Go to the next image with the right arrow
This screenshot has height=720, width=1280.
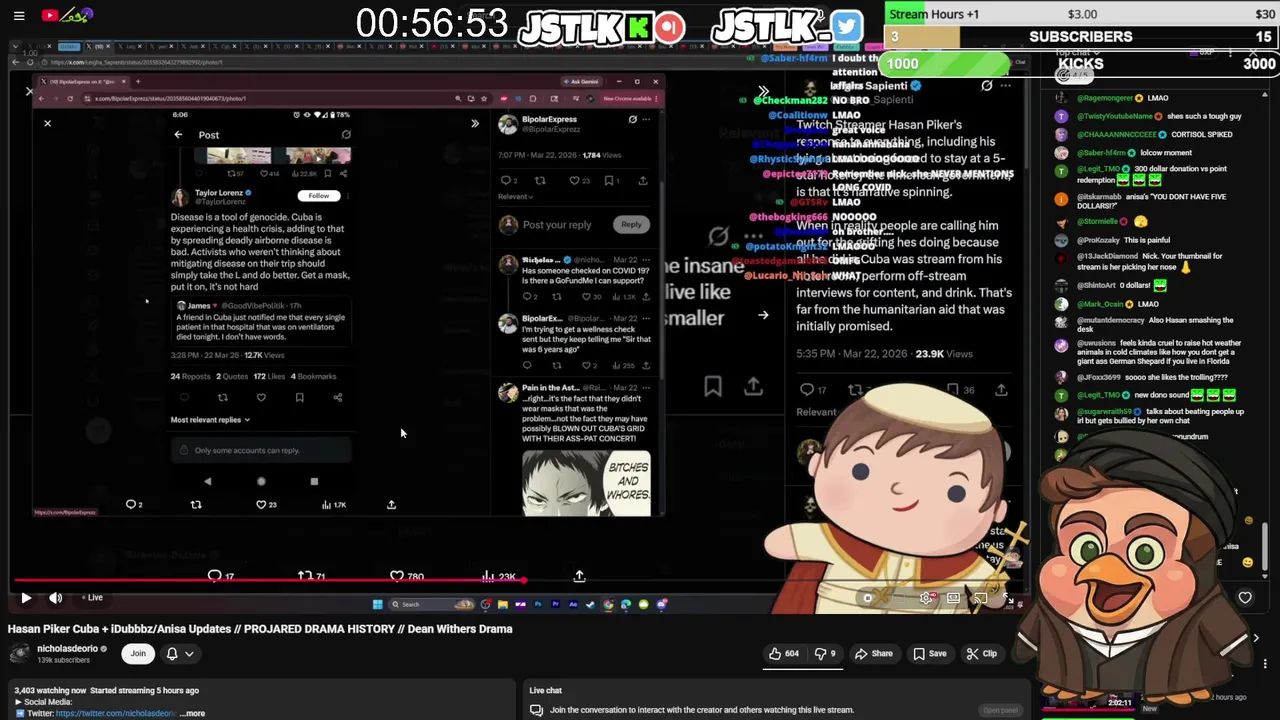click(763, 315)
